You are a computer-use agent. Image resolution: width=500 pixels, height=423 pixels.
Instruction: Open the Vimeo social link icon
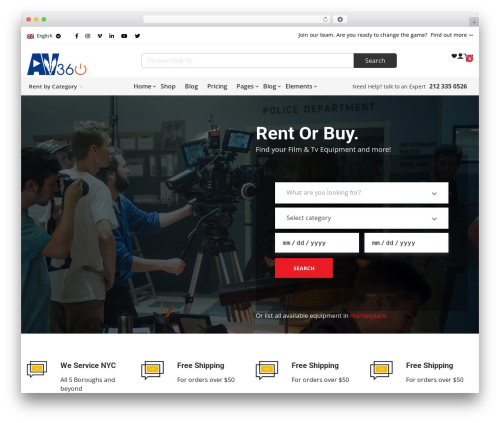click(x=100, y=36)
